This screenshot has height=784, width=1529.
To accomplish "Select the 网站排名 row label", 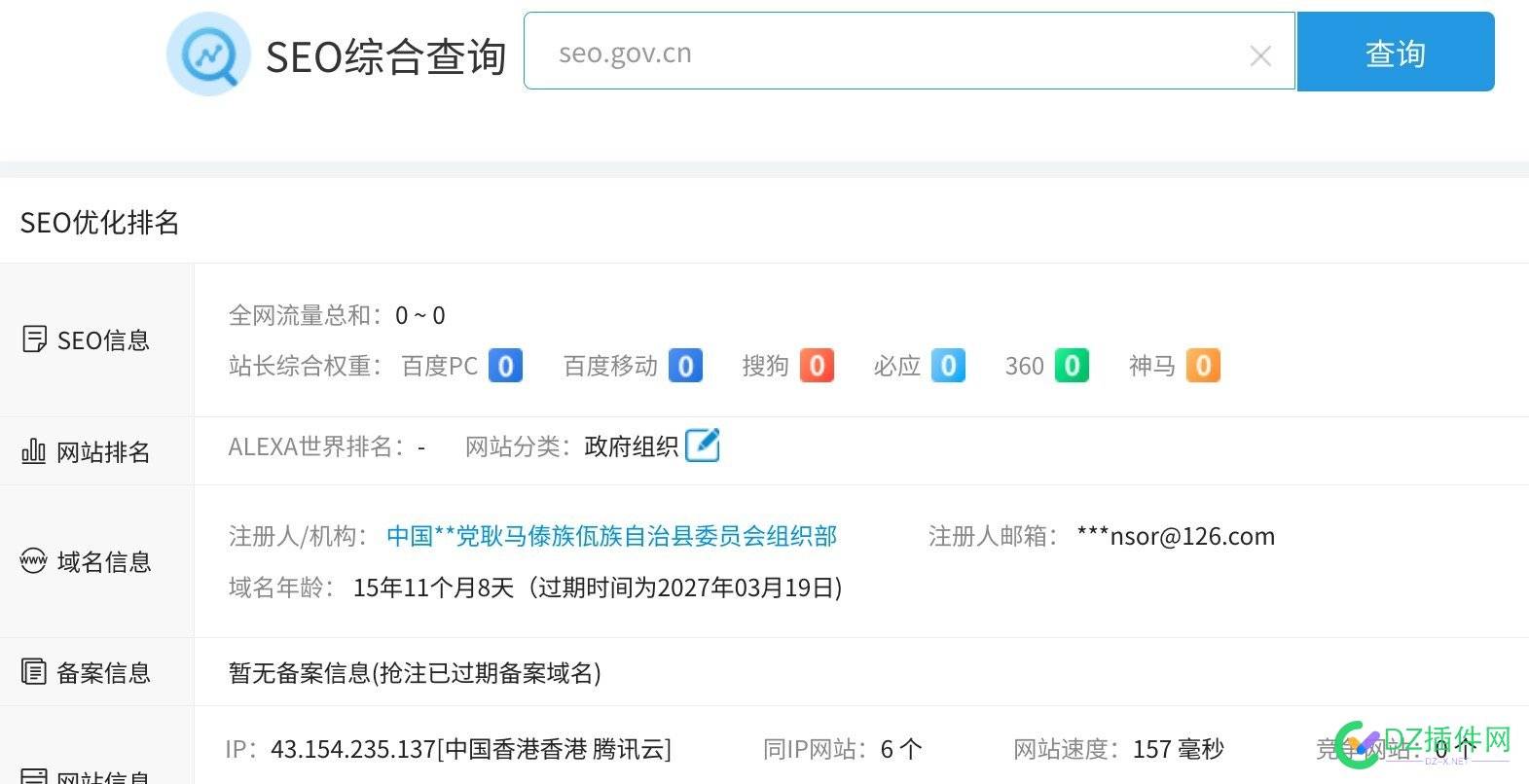I will (x=103, y=451).
